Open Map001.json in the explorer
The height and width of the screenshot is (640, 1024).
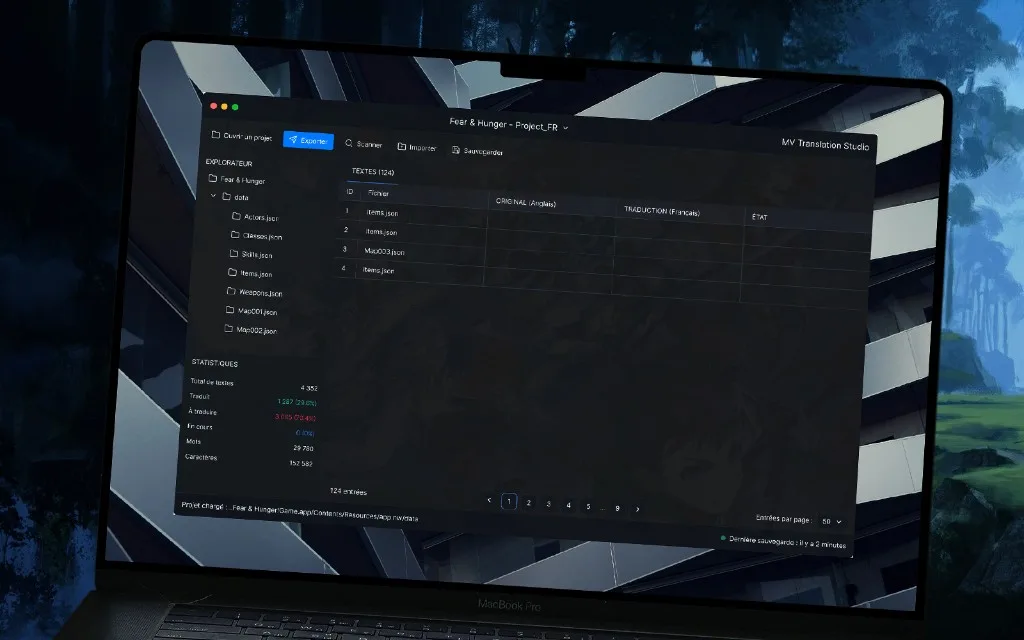pos(251,311)
